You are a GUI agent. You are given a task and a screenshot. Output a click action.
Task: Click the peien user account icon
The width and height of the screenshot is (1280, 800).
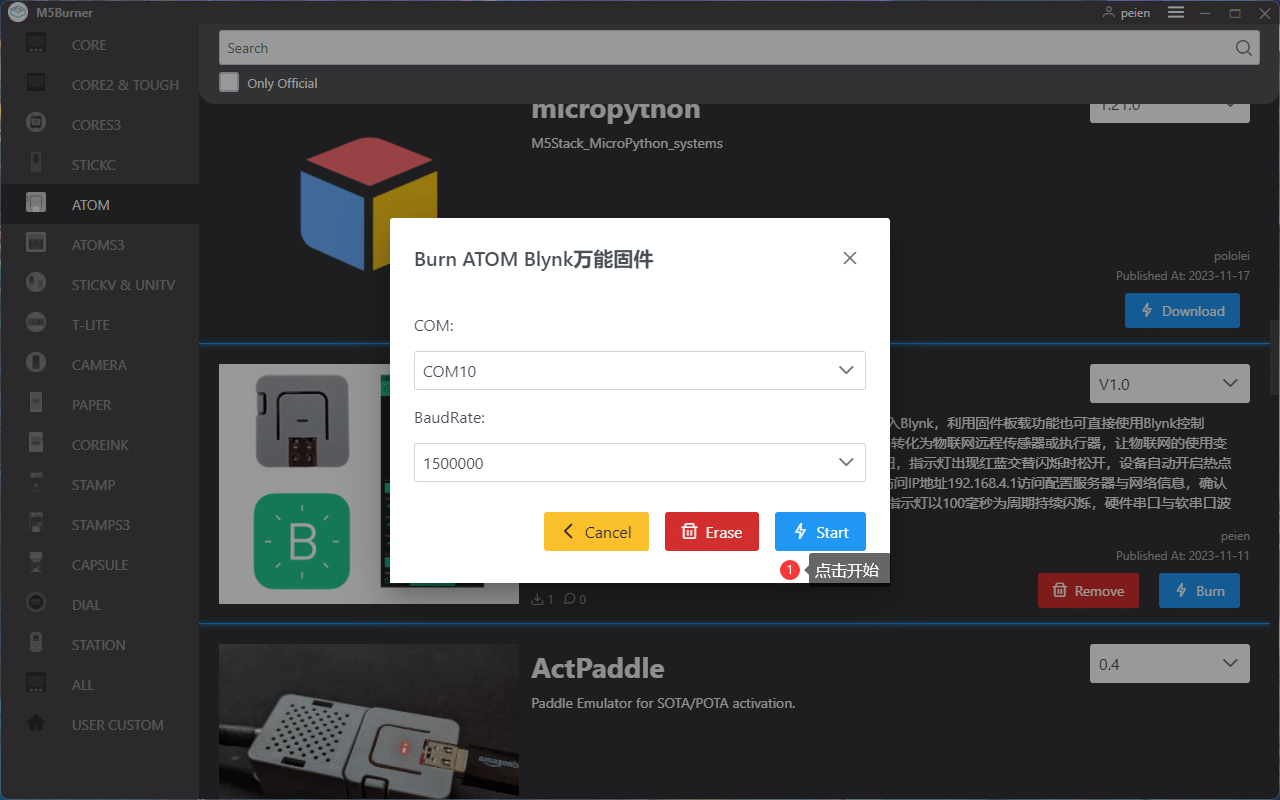(x=1108, y=13)
